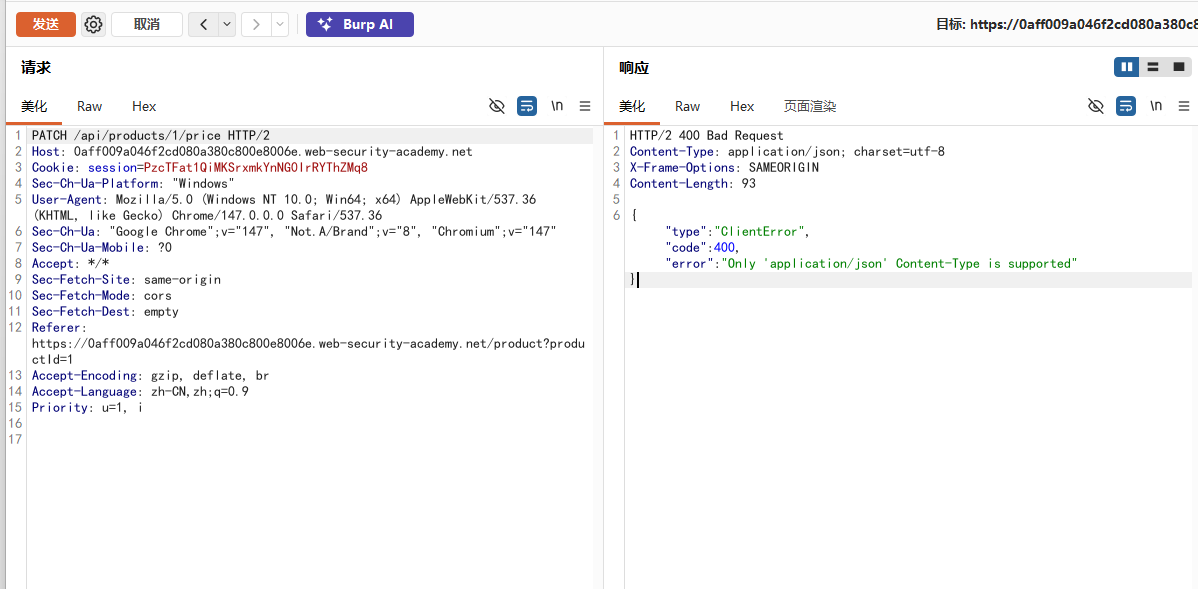The height and width of the screenshot is (589, 1198).
Task: Switch response view to Raw tab
Action: coord(688,106)
